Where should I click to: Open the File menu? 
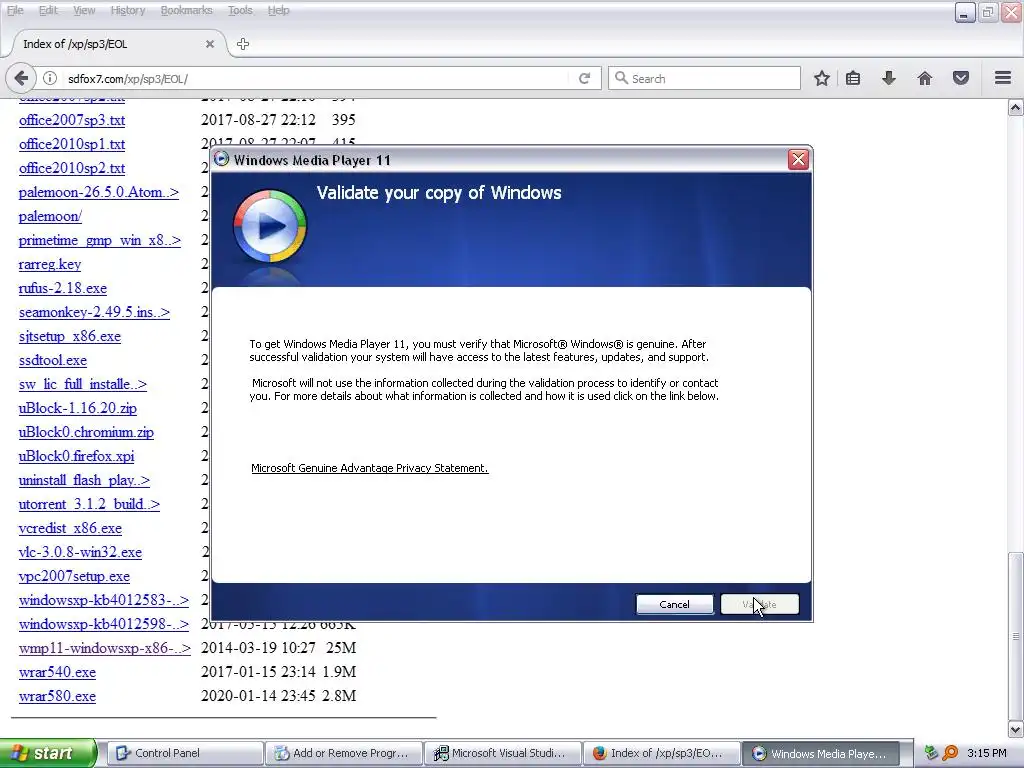point(15,10)
